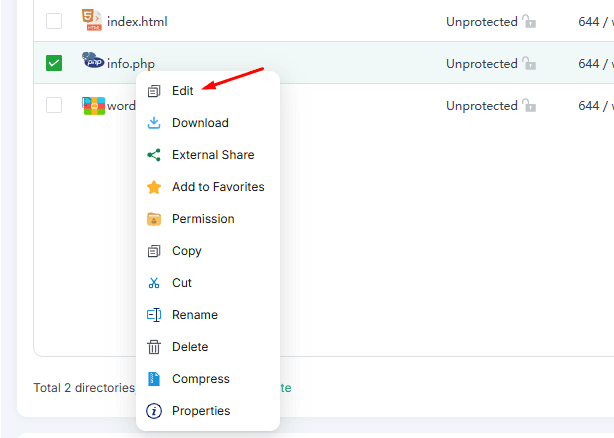Uncheck the info.php checkbox
The image size is (614, 438).
tap(54, 63)
